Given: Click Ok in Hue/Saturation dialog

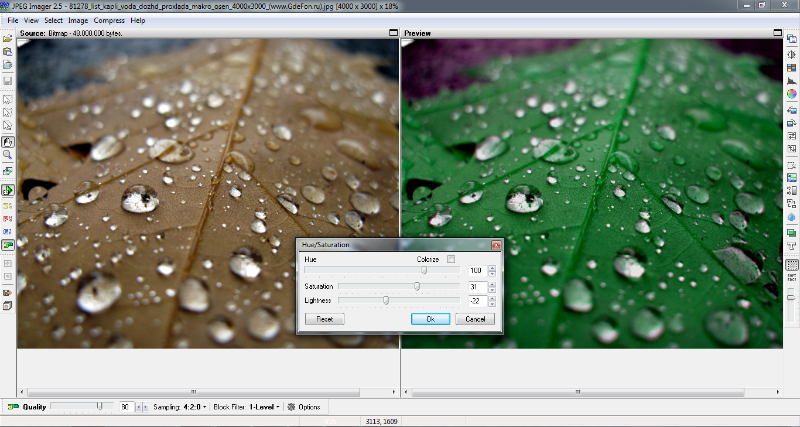Looking at the screenshot, I should pos(430,319).
